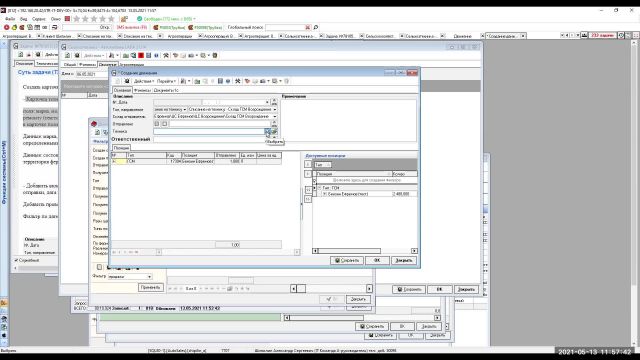This screenshot has height=360, width=640.
Task: Click the printer icon in Сельхозтехника window toolbar
Action: click(191, 56)
